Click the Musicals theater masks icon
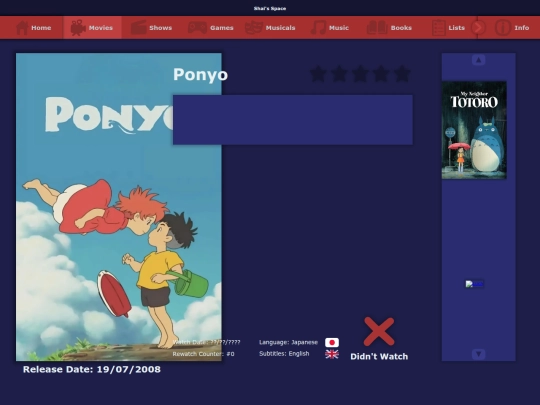This screenshot has height=405, width=540. pyautogui.click(x=254, y=28)
